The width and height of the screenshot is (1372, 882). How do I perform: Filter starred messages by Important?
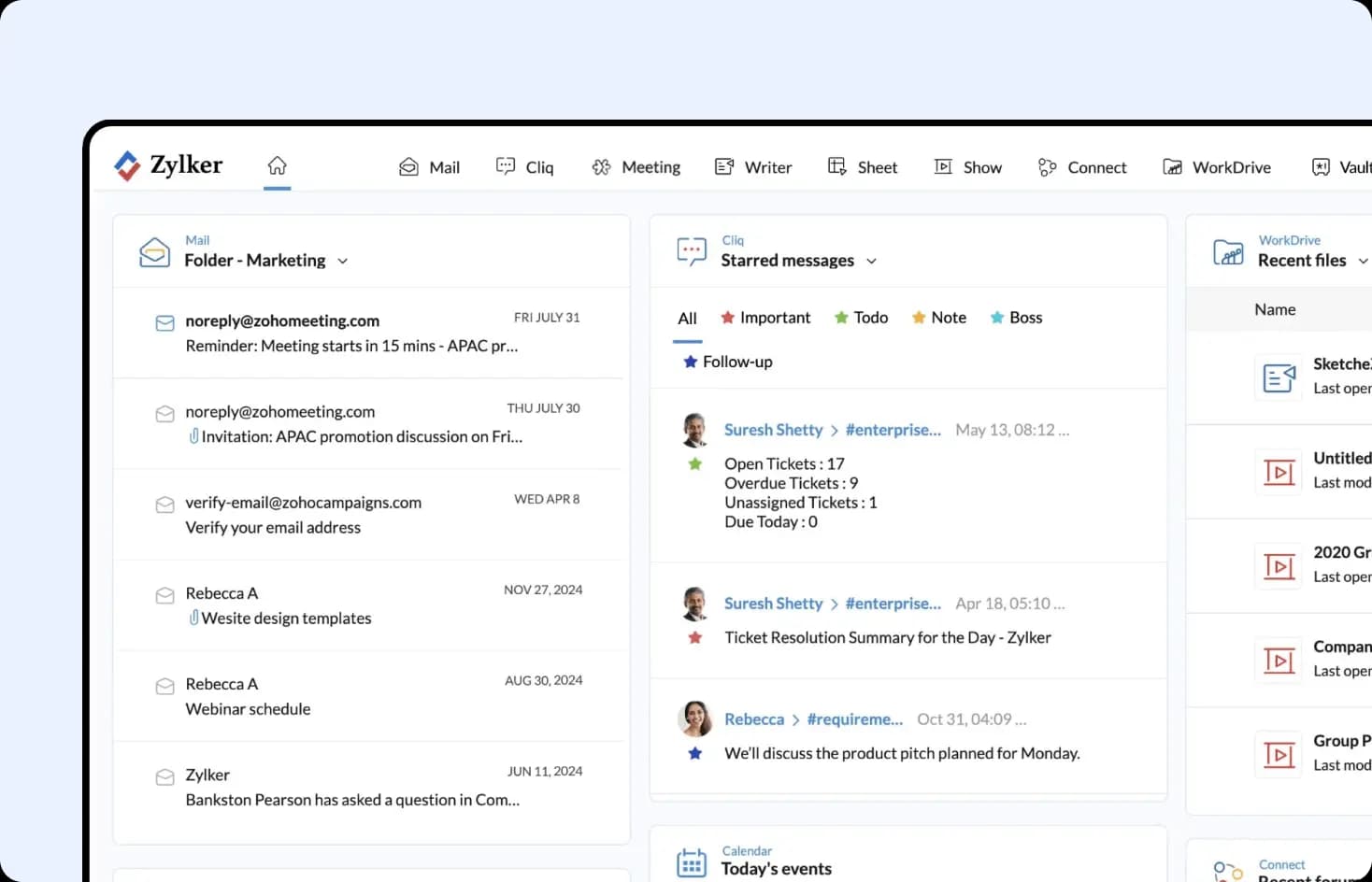point(765,318)
